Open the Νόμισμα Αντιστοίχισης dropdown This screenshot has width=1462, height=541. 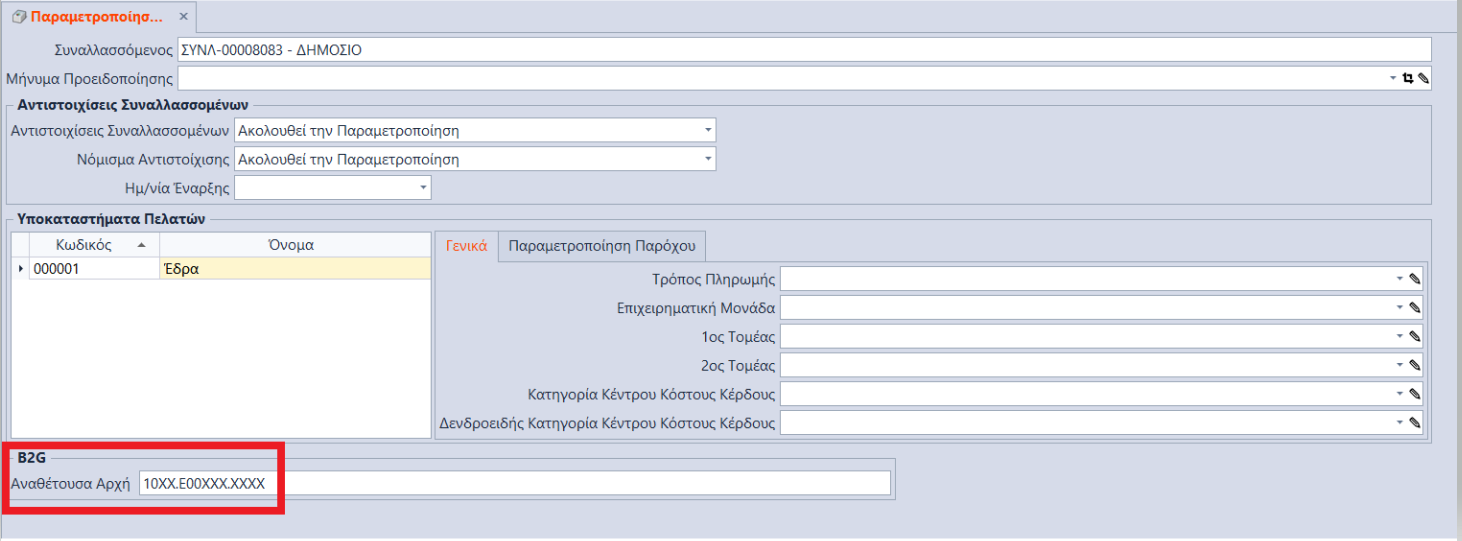pos(707,159)
